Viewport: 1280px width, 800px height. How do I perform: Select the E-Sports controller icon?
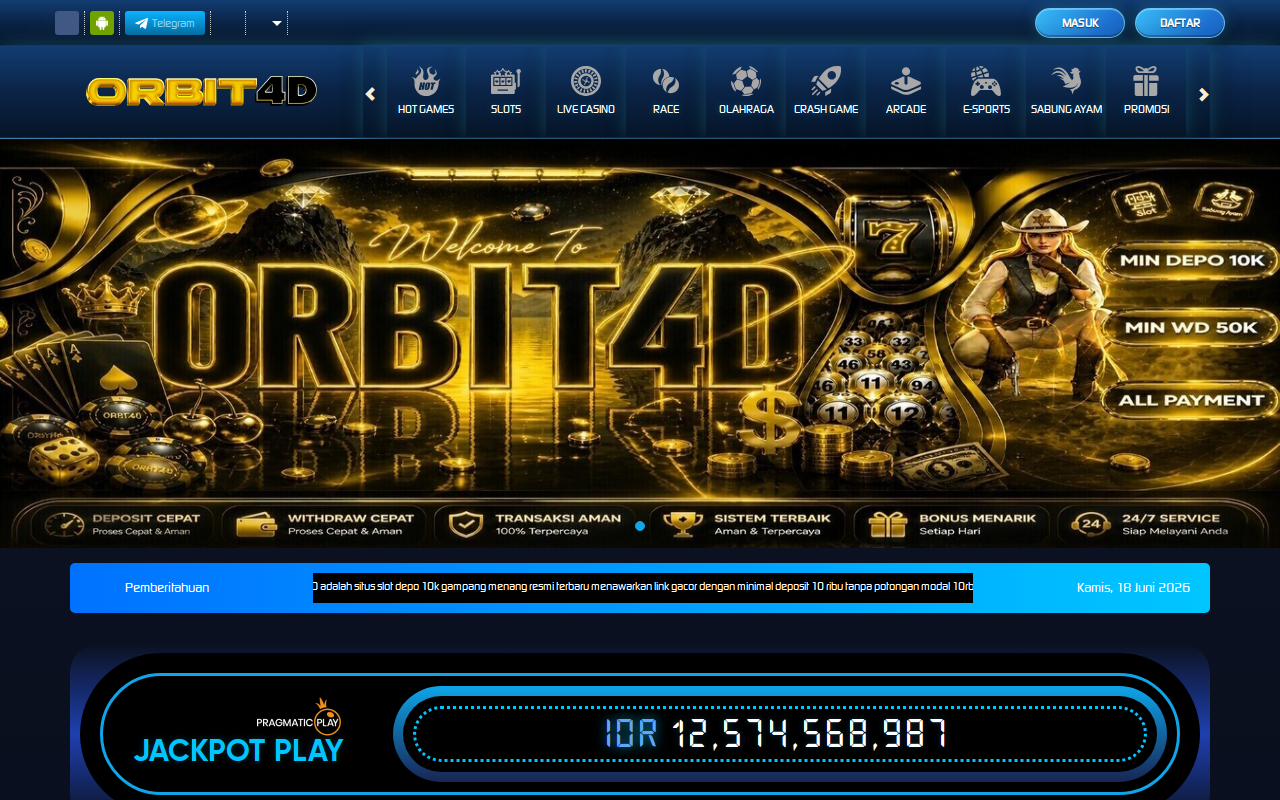coord(986,81)
